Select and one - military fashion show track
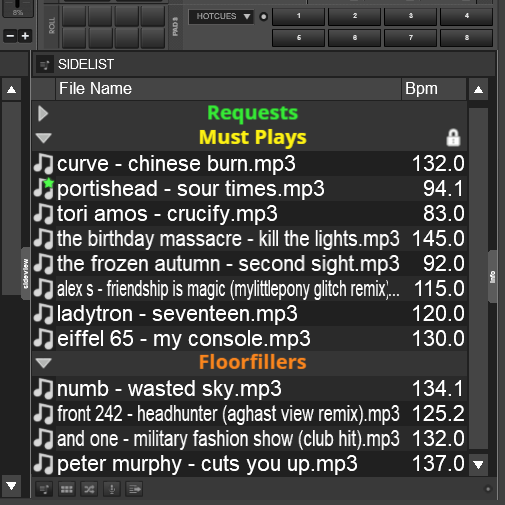Viewport: 505px width, 505px height. click(249, 439)
